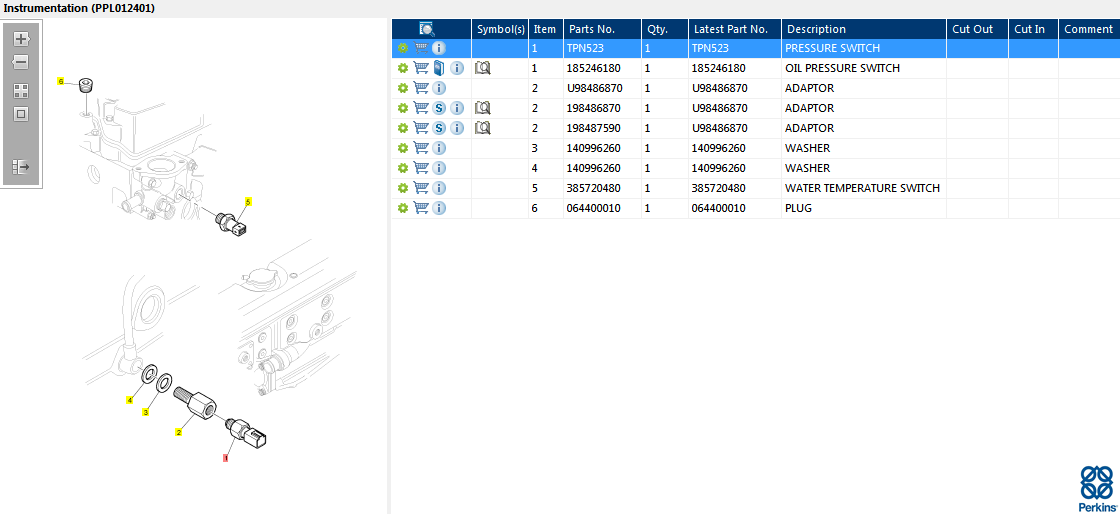Add OIL PRESSURE SWITCH to cart
The height and width of the screenshot is (514, 1120).
click(x=421, y=68)
